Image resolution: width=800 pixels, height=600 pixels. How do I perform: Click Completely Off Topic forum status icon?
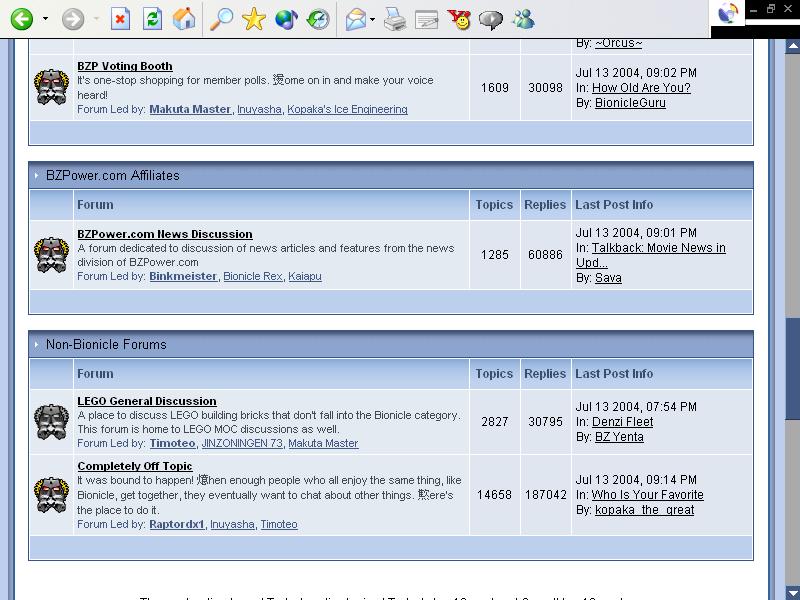pos(51,494)
